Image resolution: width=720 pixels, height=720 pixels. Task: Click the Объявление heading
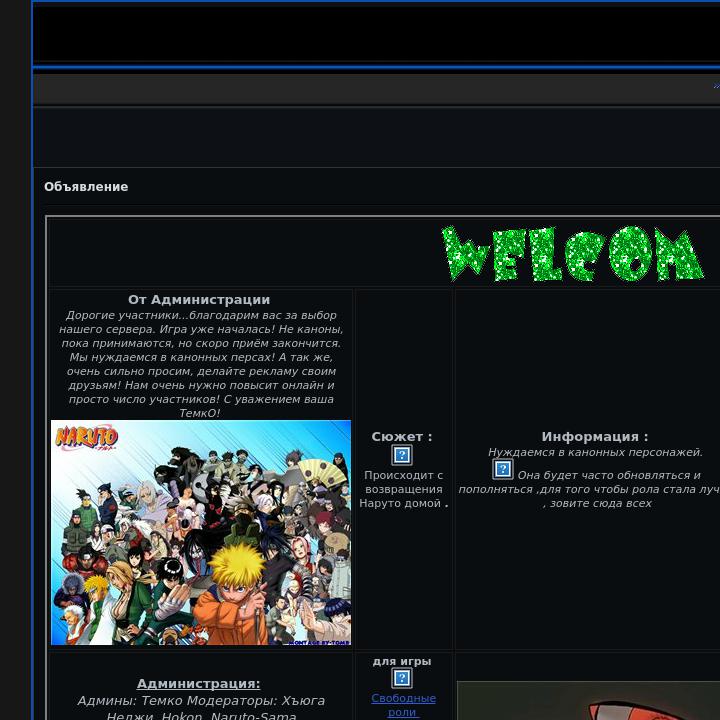[x=86, y=187]
